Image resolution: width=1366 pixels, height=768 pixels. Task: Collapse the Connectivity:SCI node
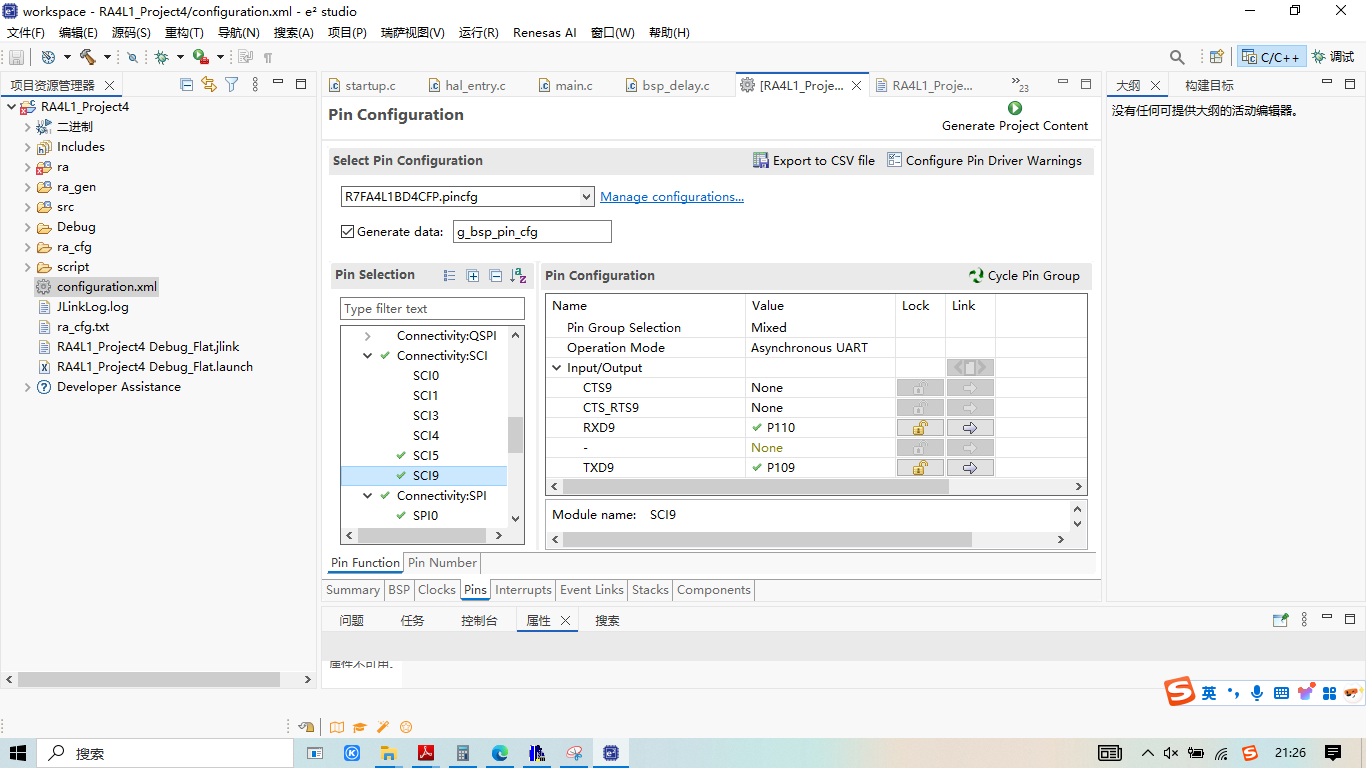[x=367, y=356]
